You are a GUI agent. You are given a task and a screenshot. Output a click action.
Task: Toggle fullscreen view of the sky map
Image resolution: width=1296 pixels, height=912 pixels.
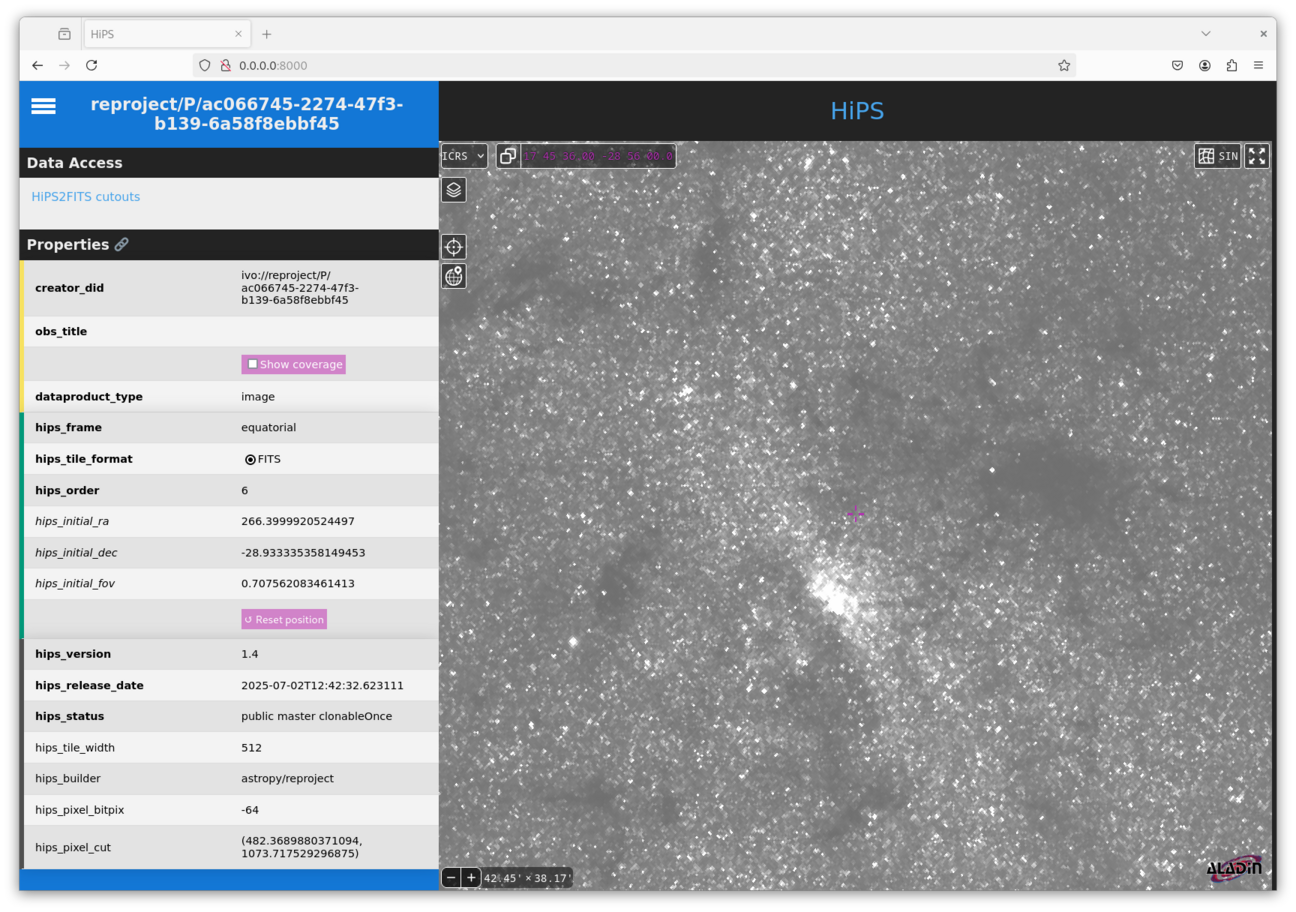(1257, 156)
